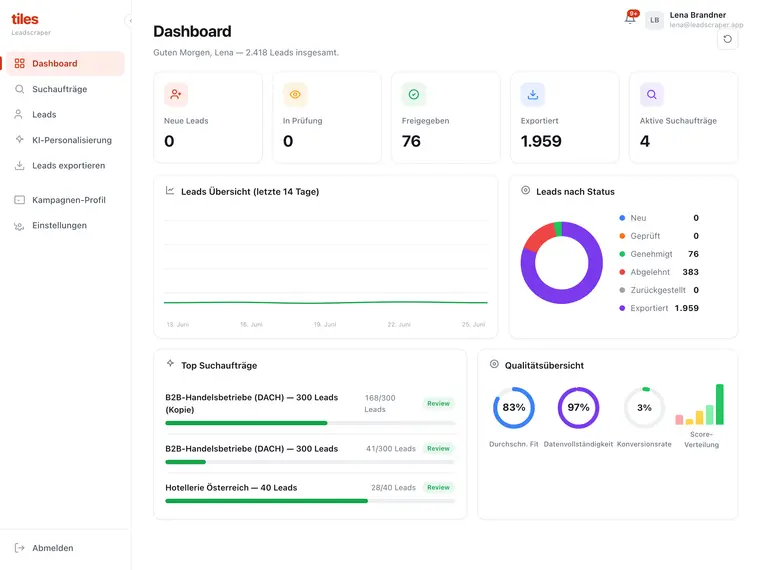Click the tiles Leadscraper logo
Image resolution: width=760 pixels, height=570 pixels.
click(x=31, y=23)
